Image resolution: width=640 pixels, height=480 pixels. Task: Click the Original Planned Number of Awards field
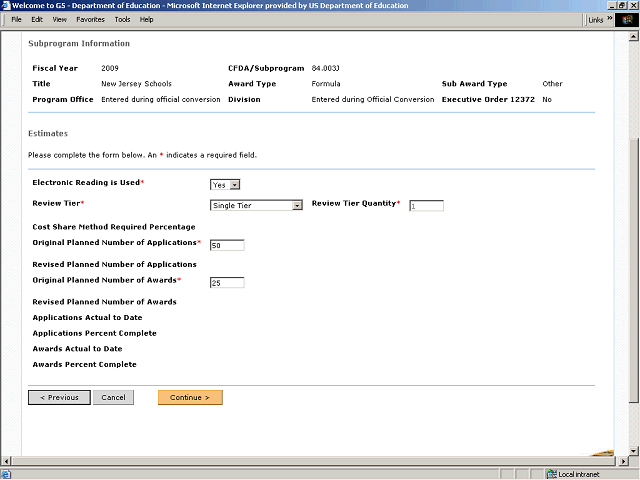coord(227,283)
